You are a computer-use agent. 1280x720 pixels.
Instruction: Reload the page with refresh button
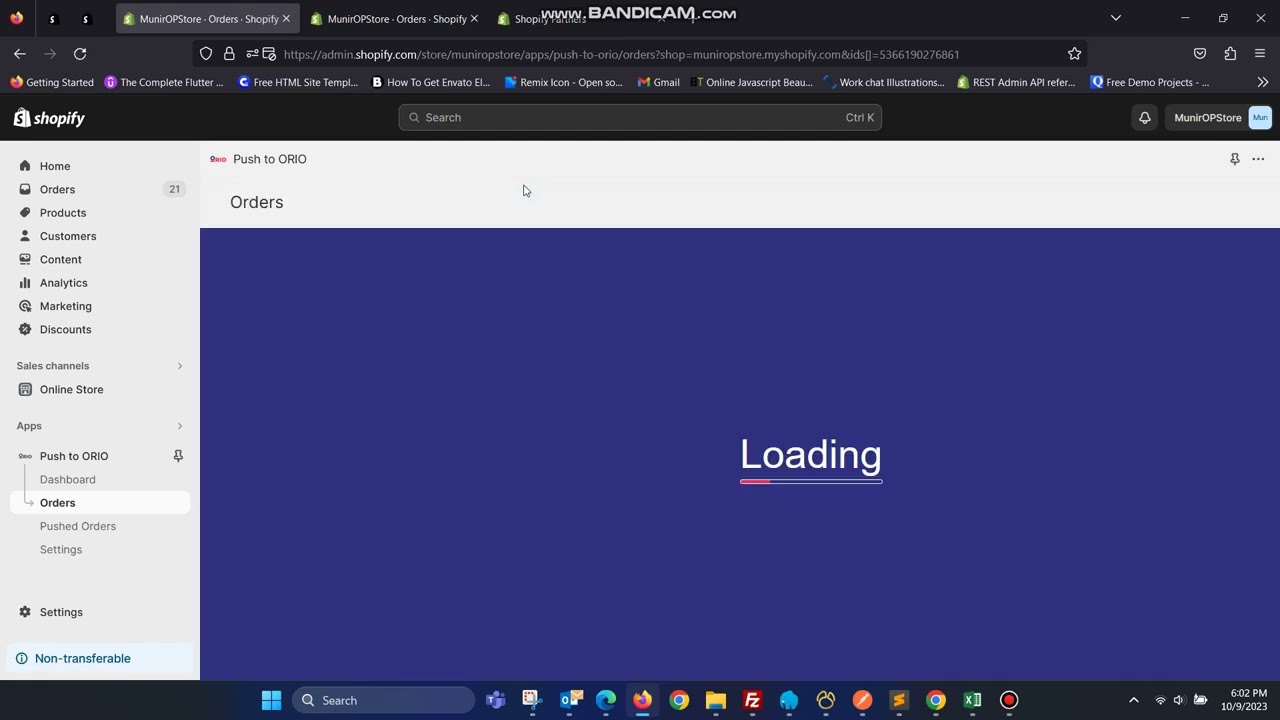(80, 54)
